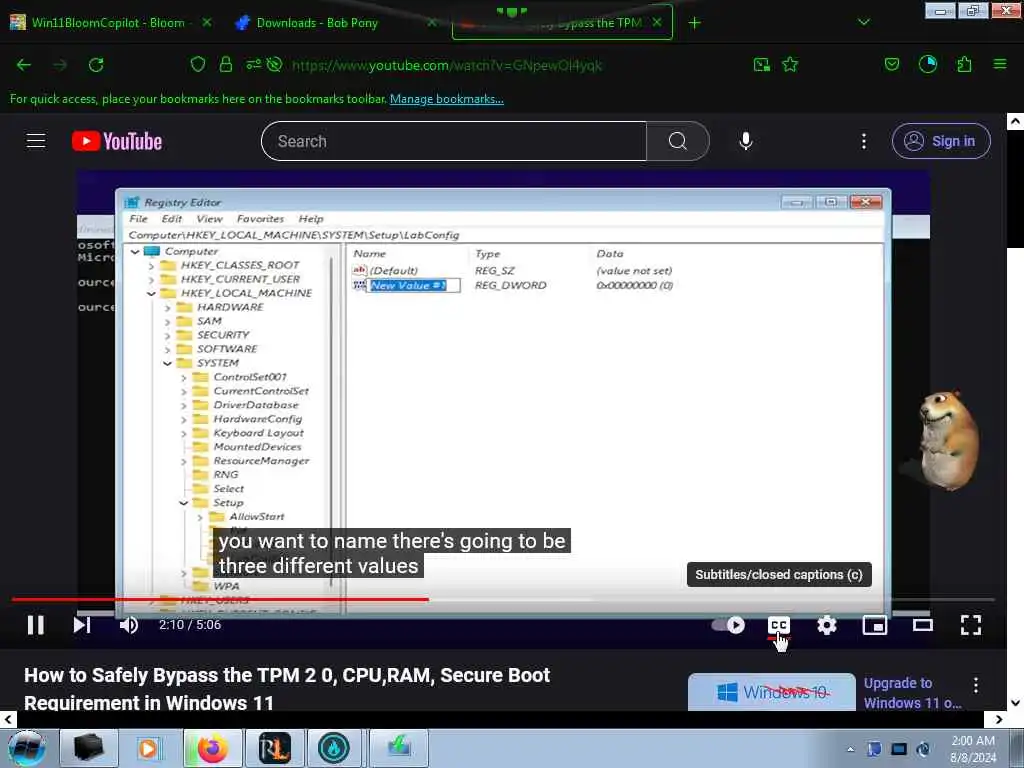The width and height of the screenshot is (1024, 768).
Task: Click the monitor icon in system tray
Action: point(899,750)
